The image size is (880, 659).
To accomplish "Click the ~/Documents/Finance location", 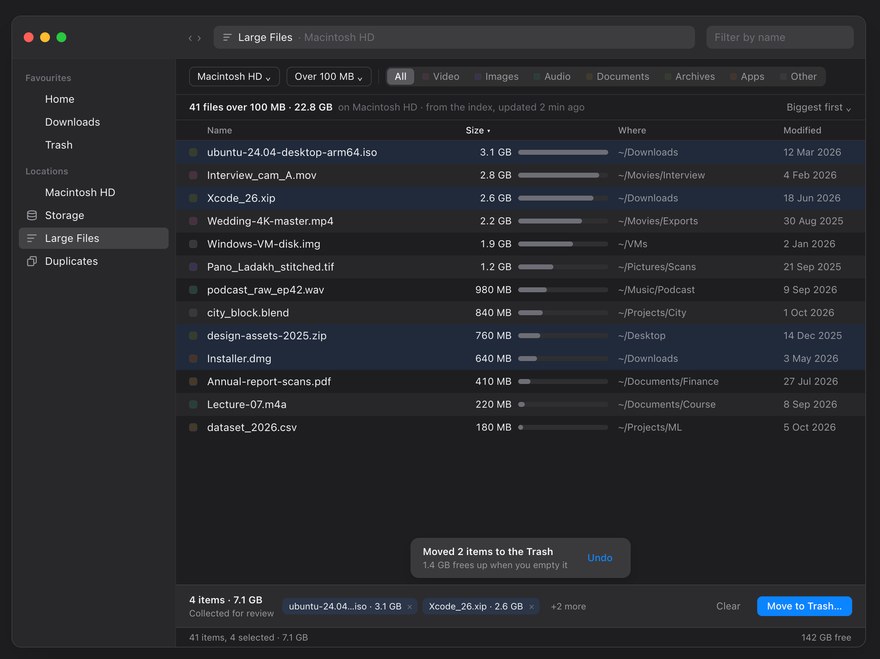I will (x=668, y=382).
